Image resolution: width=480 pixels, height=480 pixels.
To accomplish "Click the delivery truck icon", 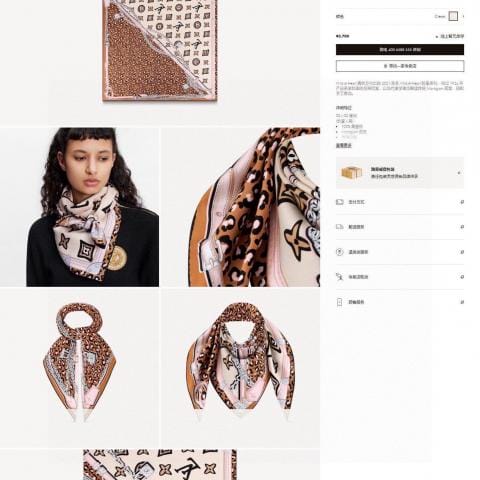I will click(x=339, y=227).
